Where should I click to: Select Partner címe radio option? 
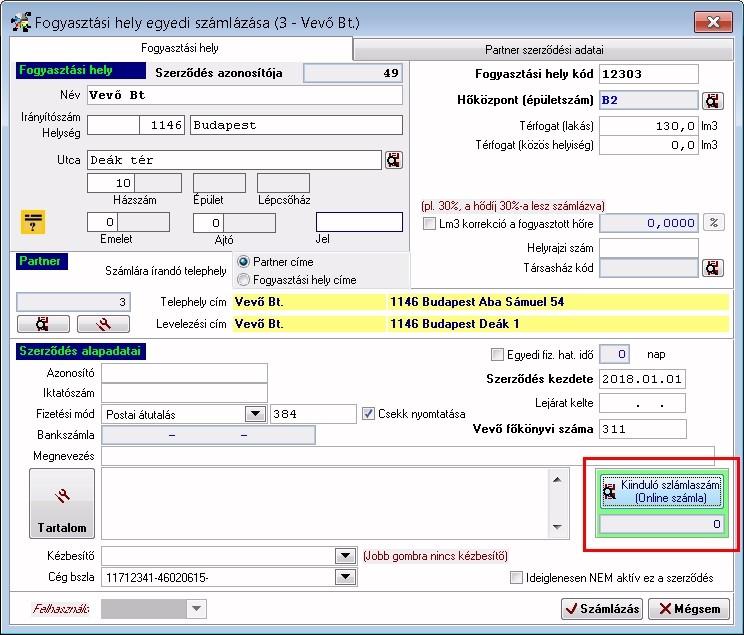pyautogui.click(x=243, y=262)
